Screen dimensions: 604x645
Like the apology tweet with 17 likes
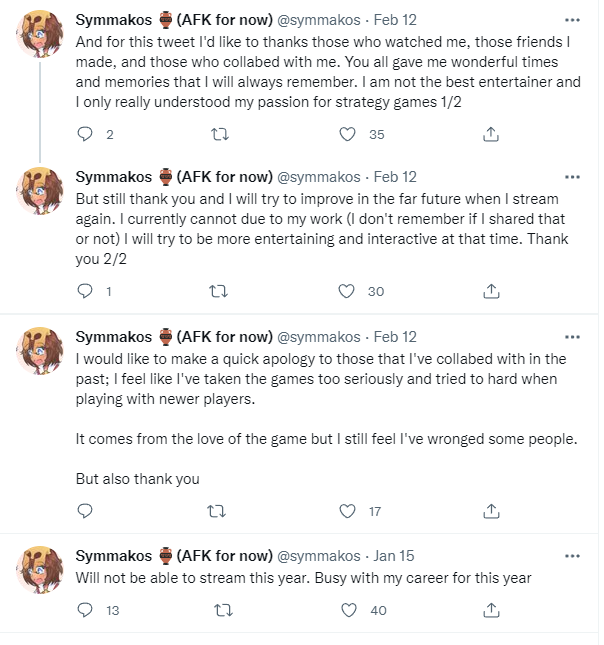point(347,511)
